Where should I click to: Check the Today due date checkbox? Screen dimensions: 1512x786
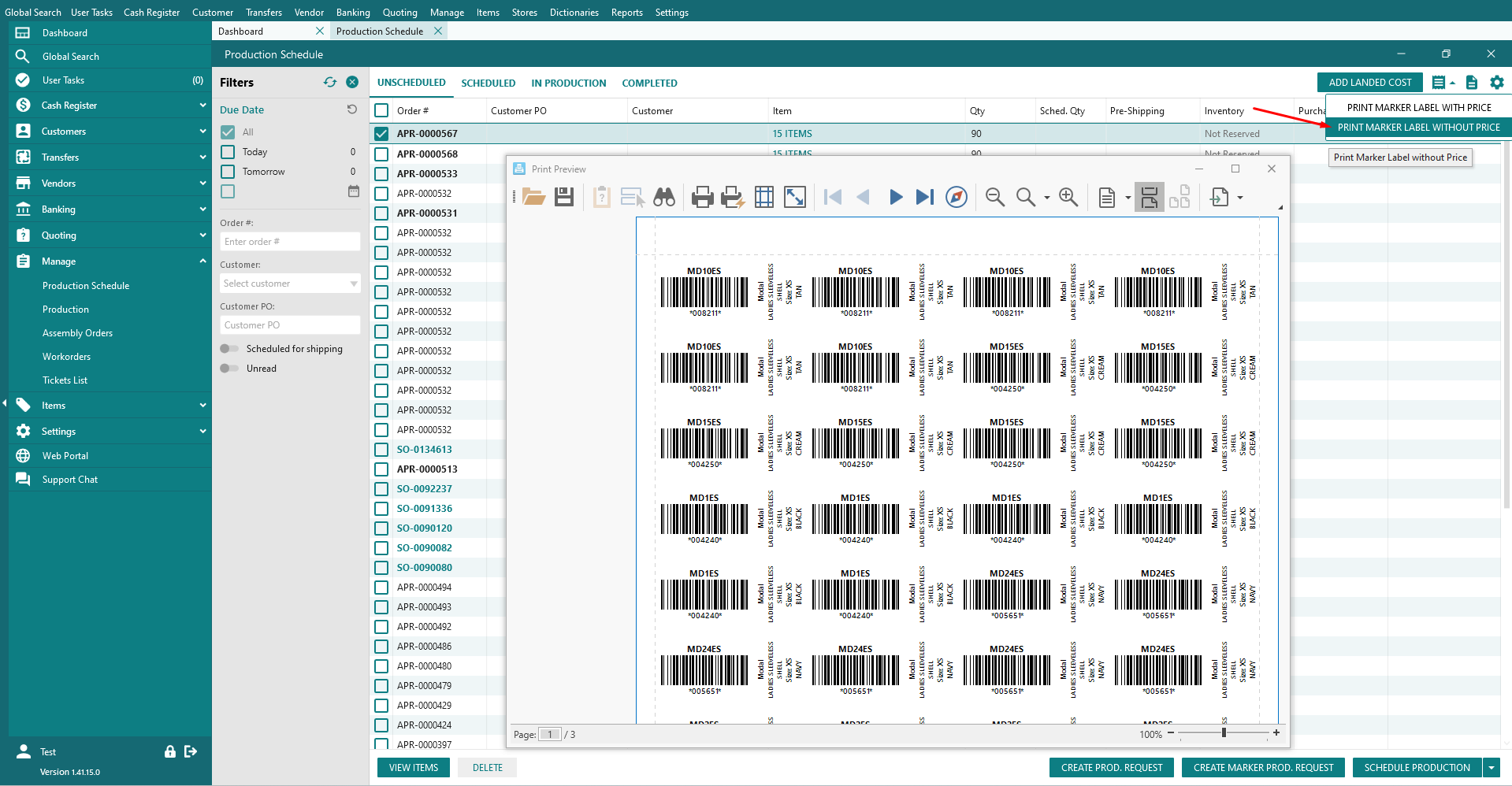point(228,152)
